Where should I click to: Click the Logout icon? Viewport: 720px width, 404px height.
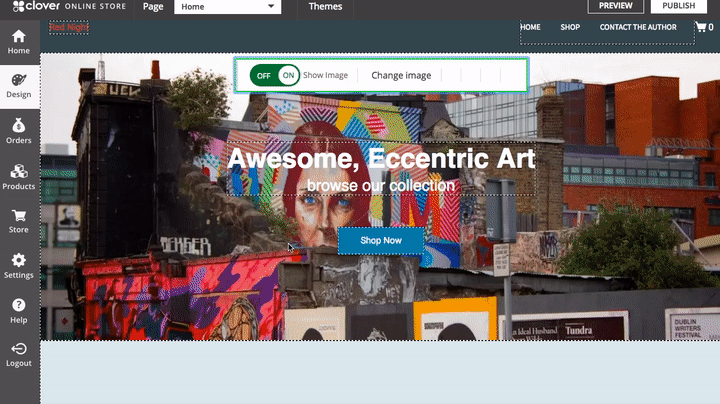pos(19,349)
